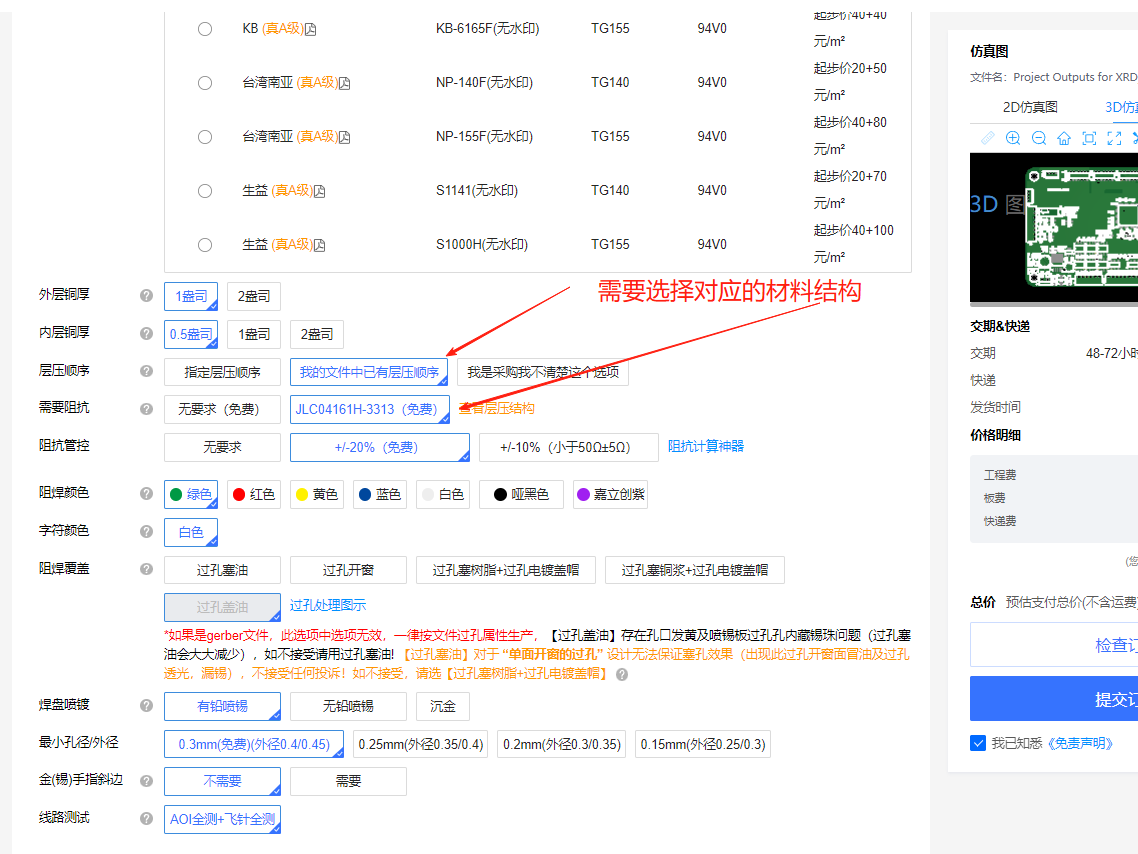
Task: Click the fit-to-frame icon in preview toolbar
Action: [x=1089, y=138]
